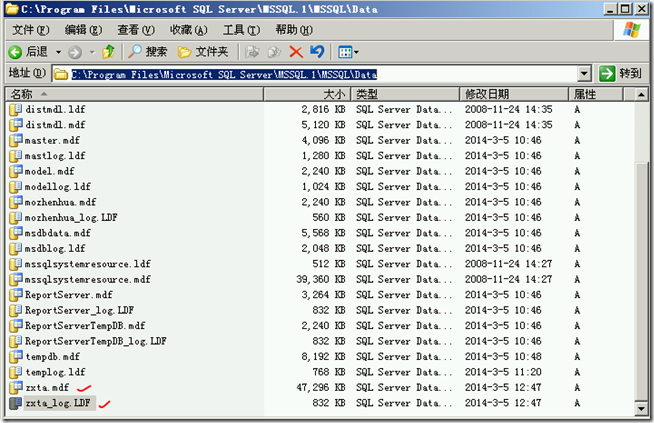Click the 转到 Go button

coord(620,74)
